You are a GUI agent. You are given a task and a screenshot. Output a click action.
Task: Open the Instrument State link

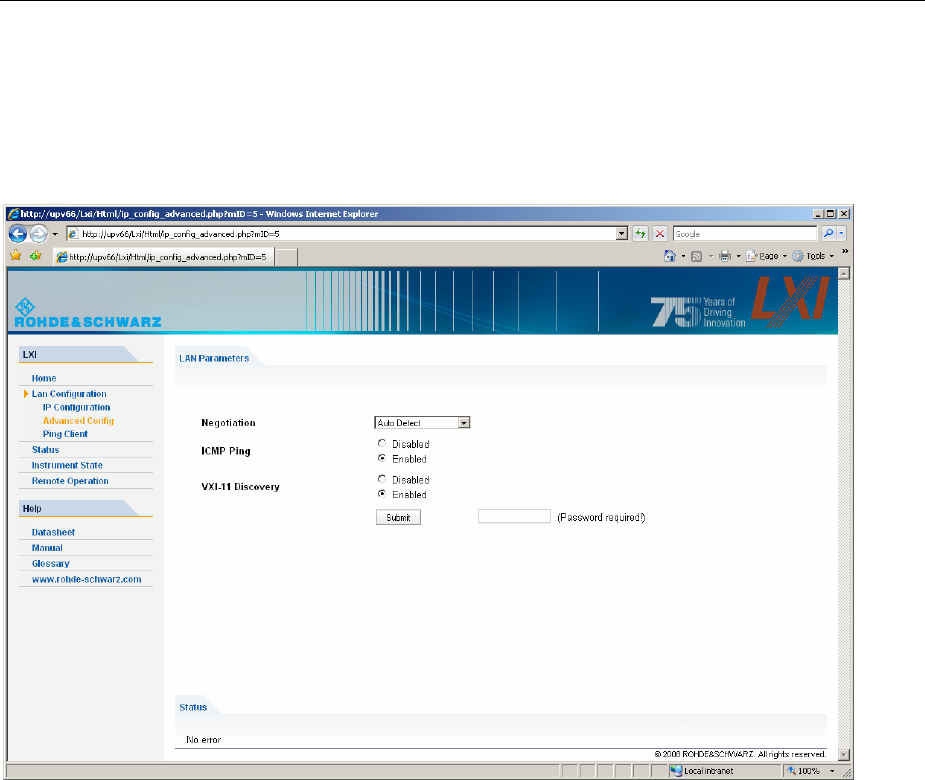tap(67, 465)
